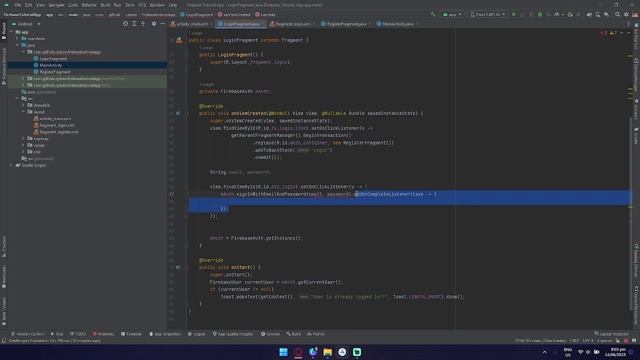This screenshot has height=360, width=640.
Task: Open project panel options gear
Action: 154,24
